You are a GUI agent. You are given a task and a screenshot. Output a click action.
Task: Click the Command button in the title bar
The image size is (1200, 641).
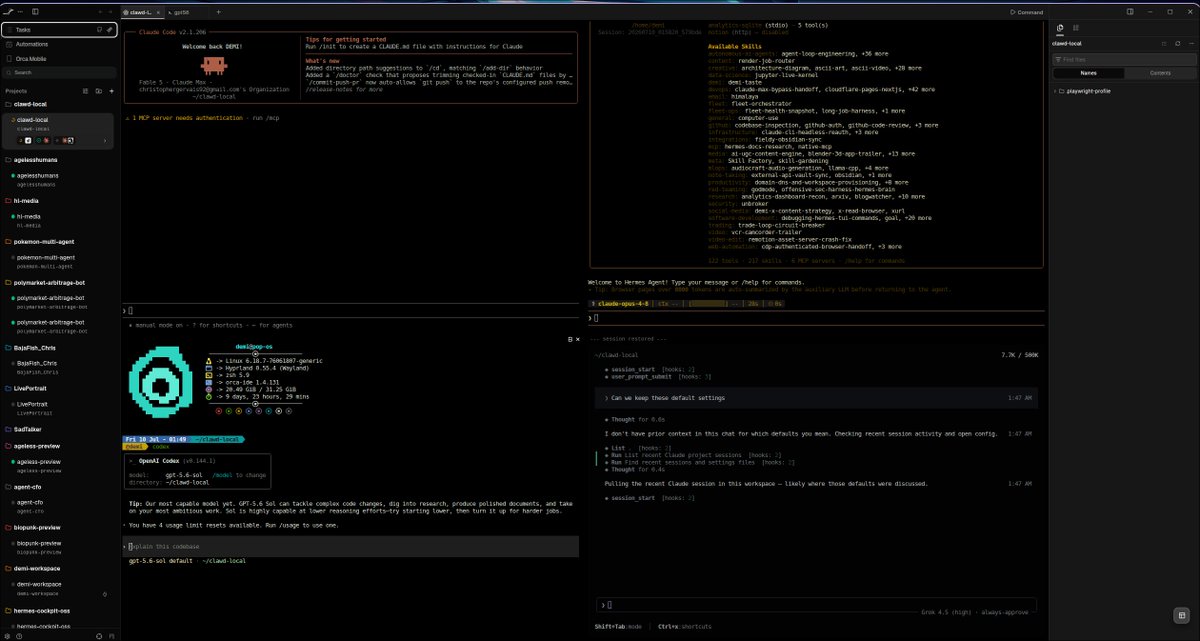point(1027,12)
